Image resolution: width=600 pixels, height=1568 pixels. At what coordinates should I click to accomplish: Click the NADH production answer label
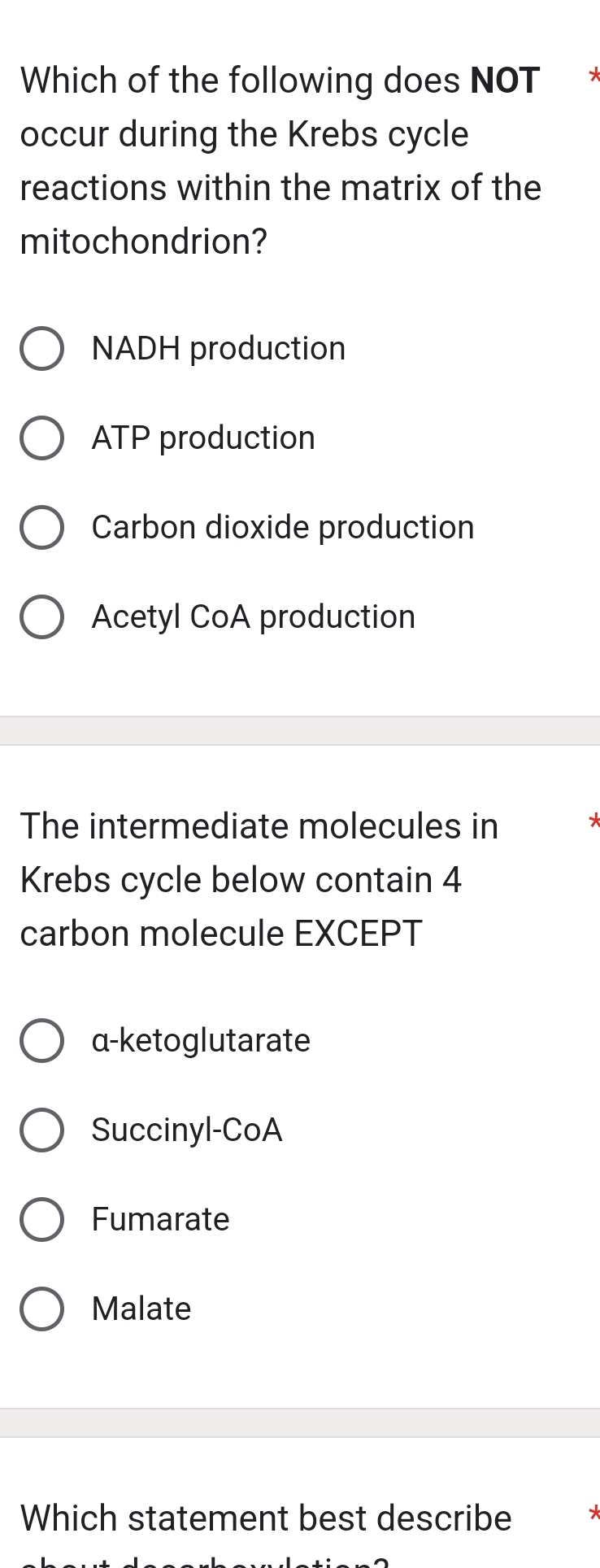pyautogui.click(x=218, y=348)
